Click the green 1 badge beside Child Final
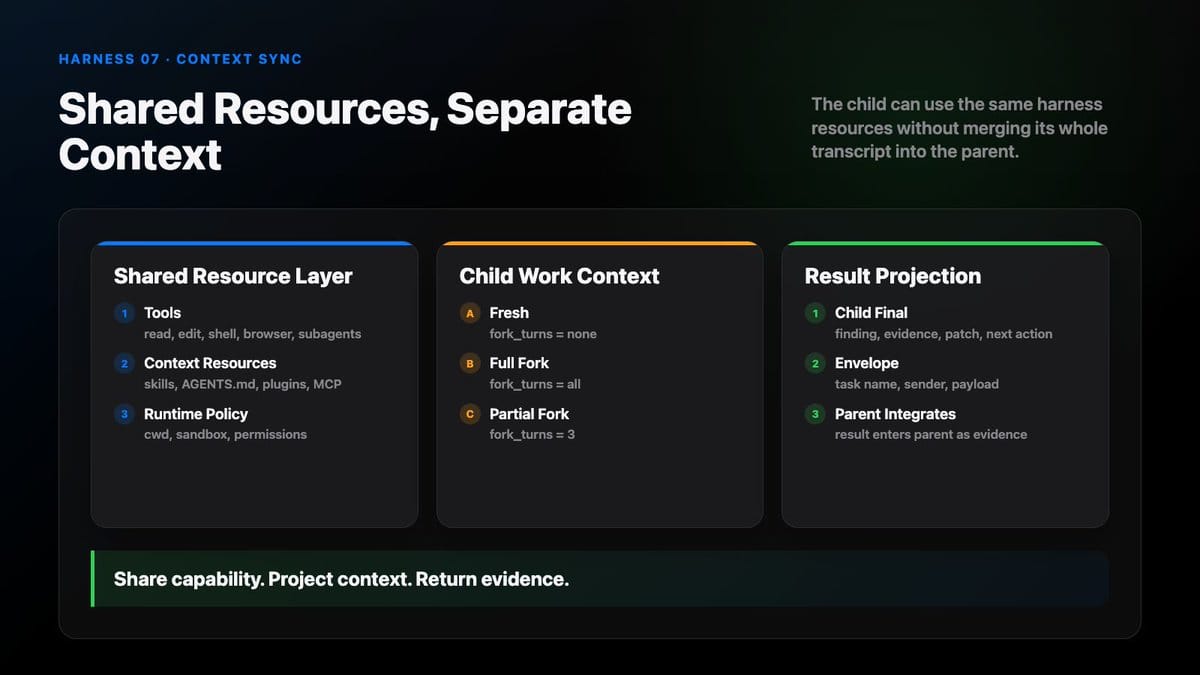Viewport: 1200px width, 675px height. 816,313
